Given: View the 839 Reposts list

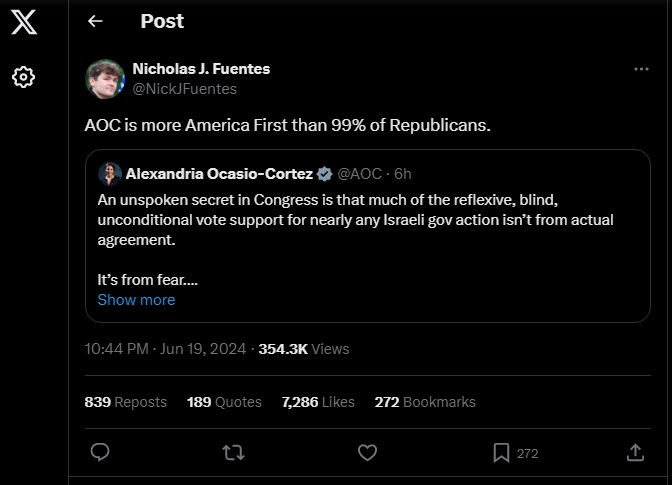Looking at the screenshot, I should point(126,402).
